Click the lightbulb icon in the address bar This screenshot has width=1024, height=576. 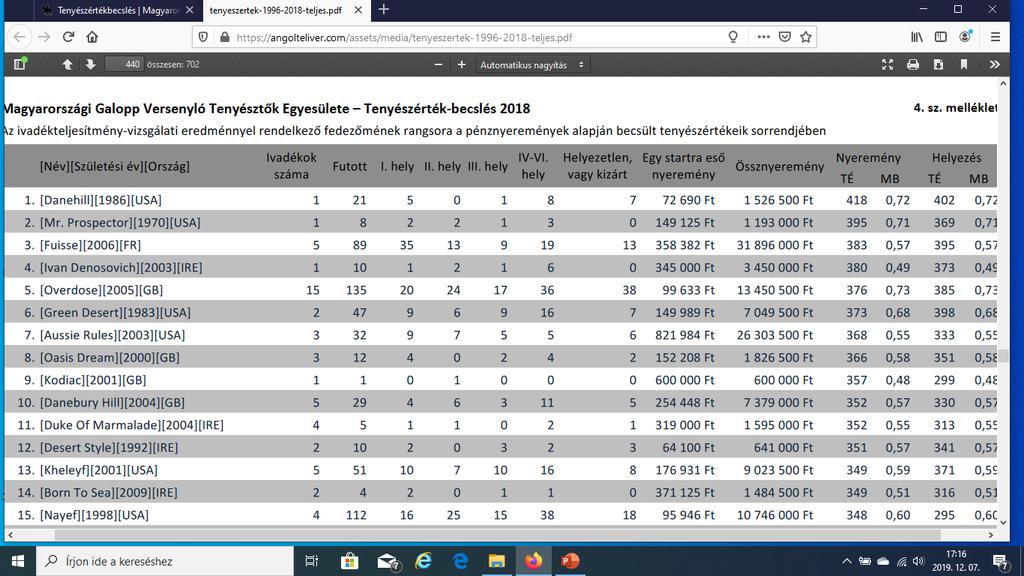[x=733, y=37]
